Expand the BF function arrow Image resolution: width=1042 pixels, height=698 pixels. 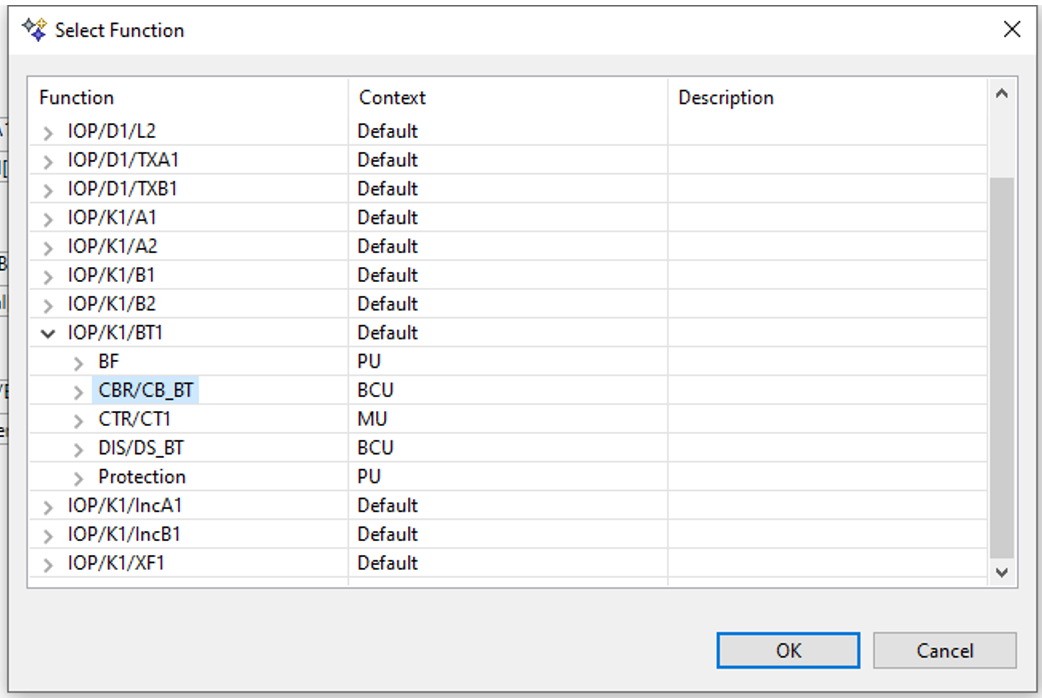click(x=79, y=362)
